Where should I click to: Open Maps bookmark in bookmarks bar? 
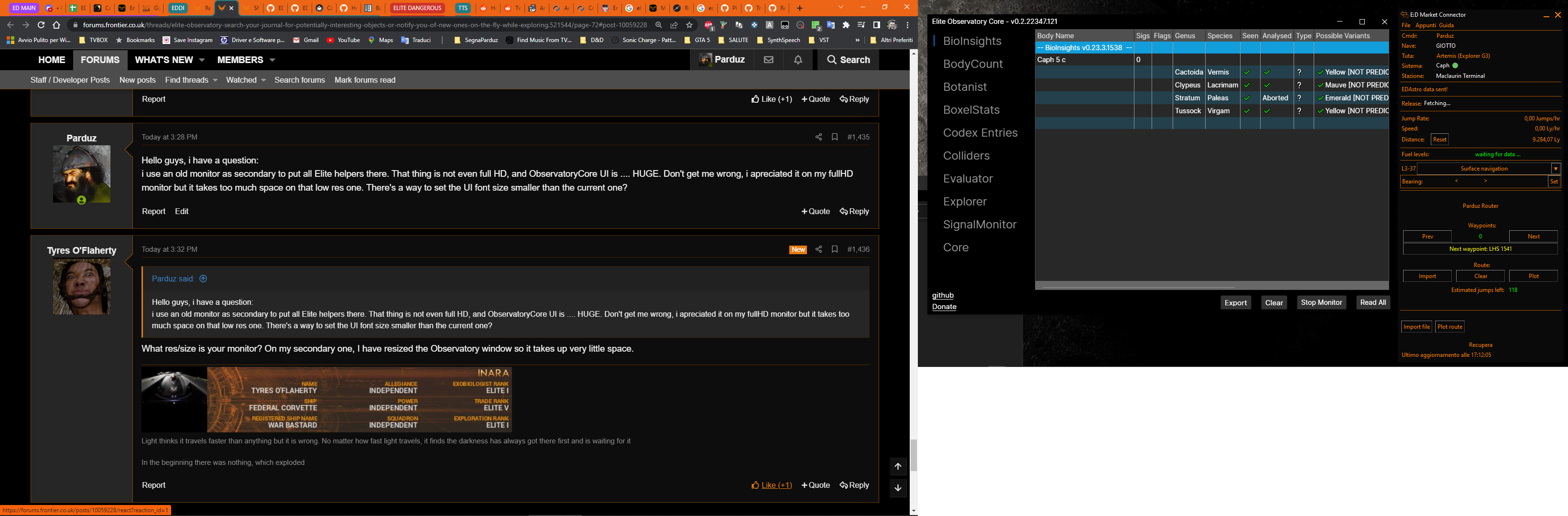pyautogui.click(x=381, y=40)
